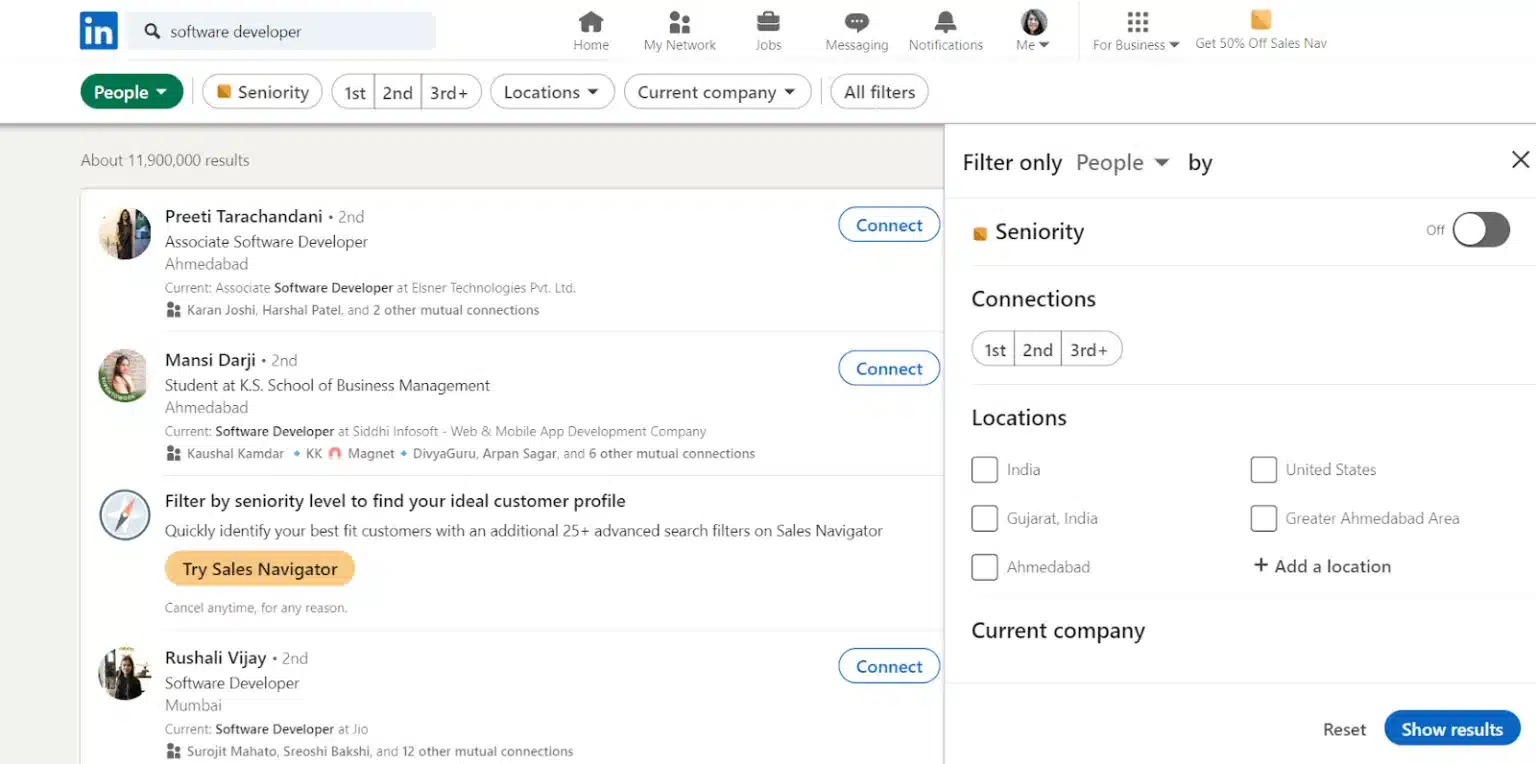The image size is (1536, 764).
Task: Click the premium icon beside Seniority in panel
Action: coord(980,233)
